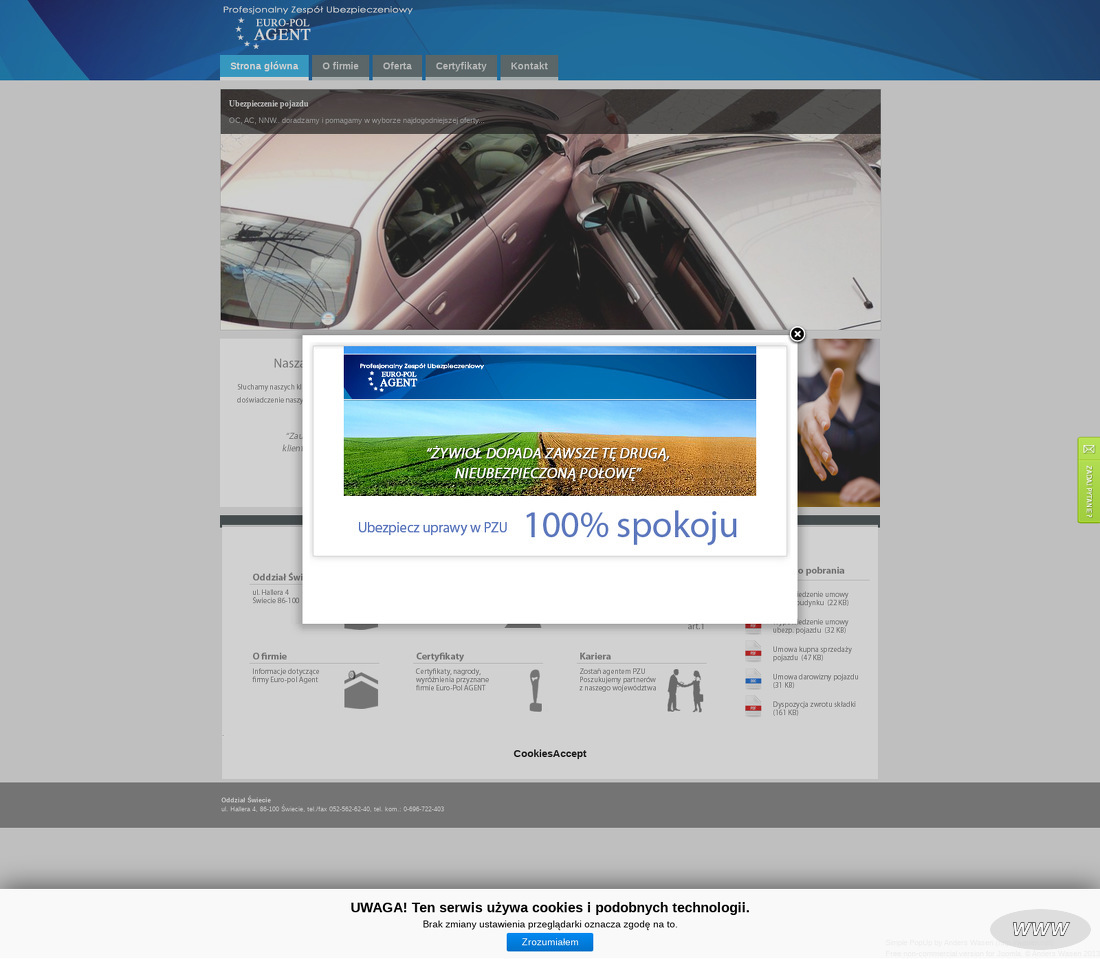This screenshot has width=1100, height=959.
Task: Click the UWAGA cookies notice heading
Action: tap(550, 908)
